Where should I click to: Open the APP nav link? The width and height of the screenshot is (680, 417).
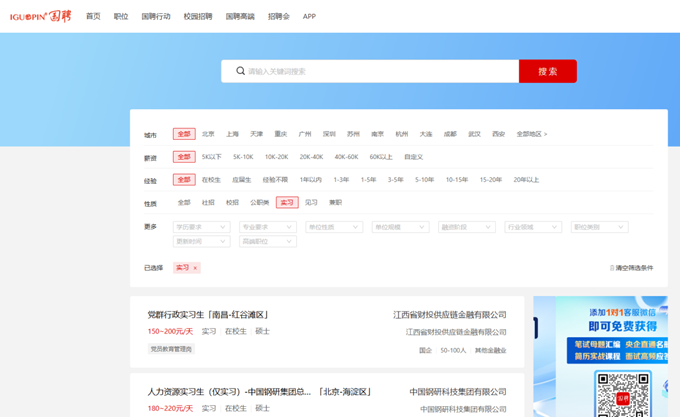[x=309, y=16]
